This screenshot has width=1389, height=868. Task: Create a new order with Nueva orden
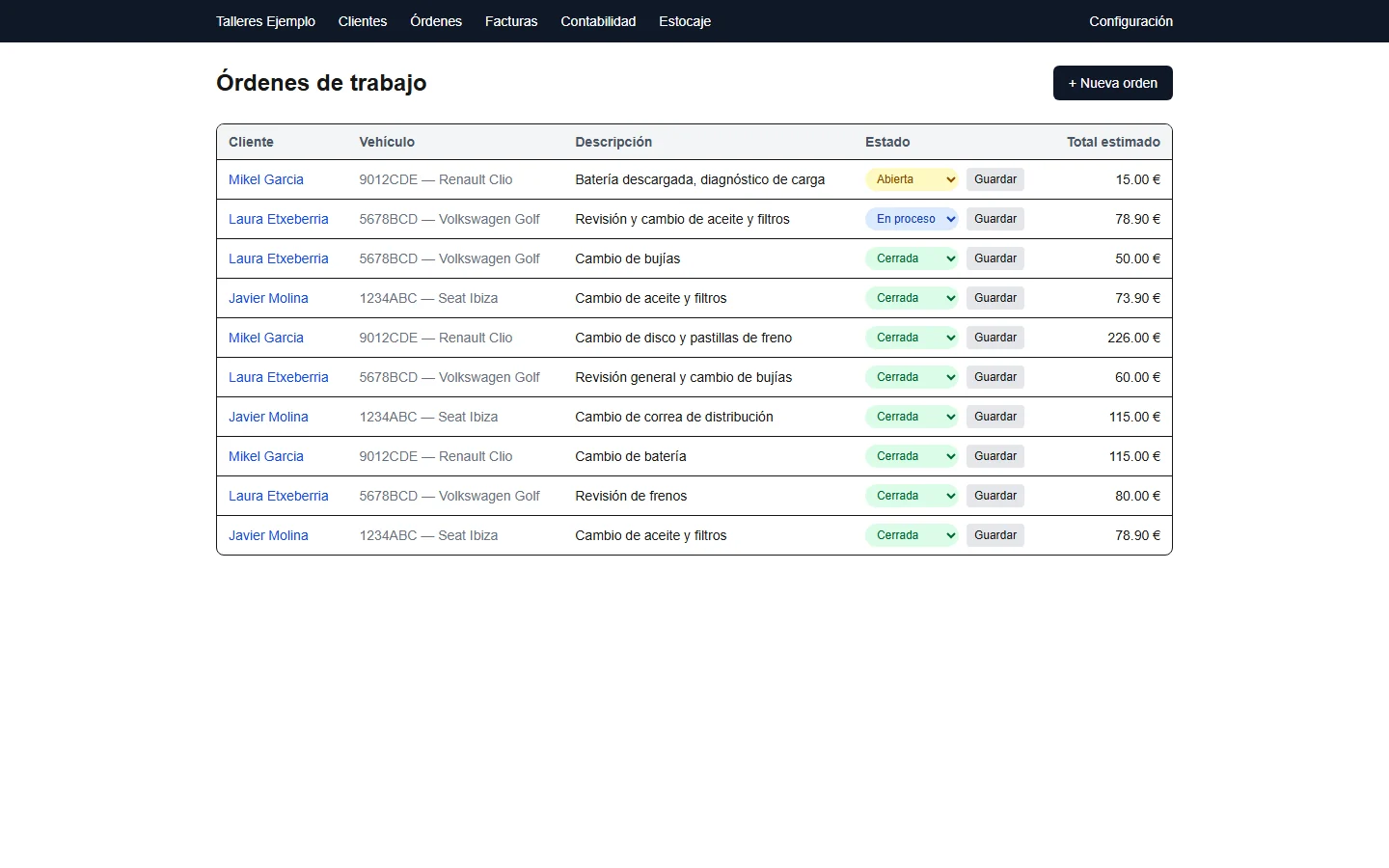click(x=1113, y=83)
